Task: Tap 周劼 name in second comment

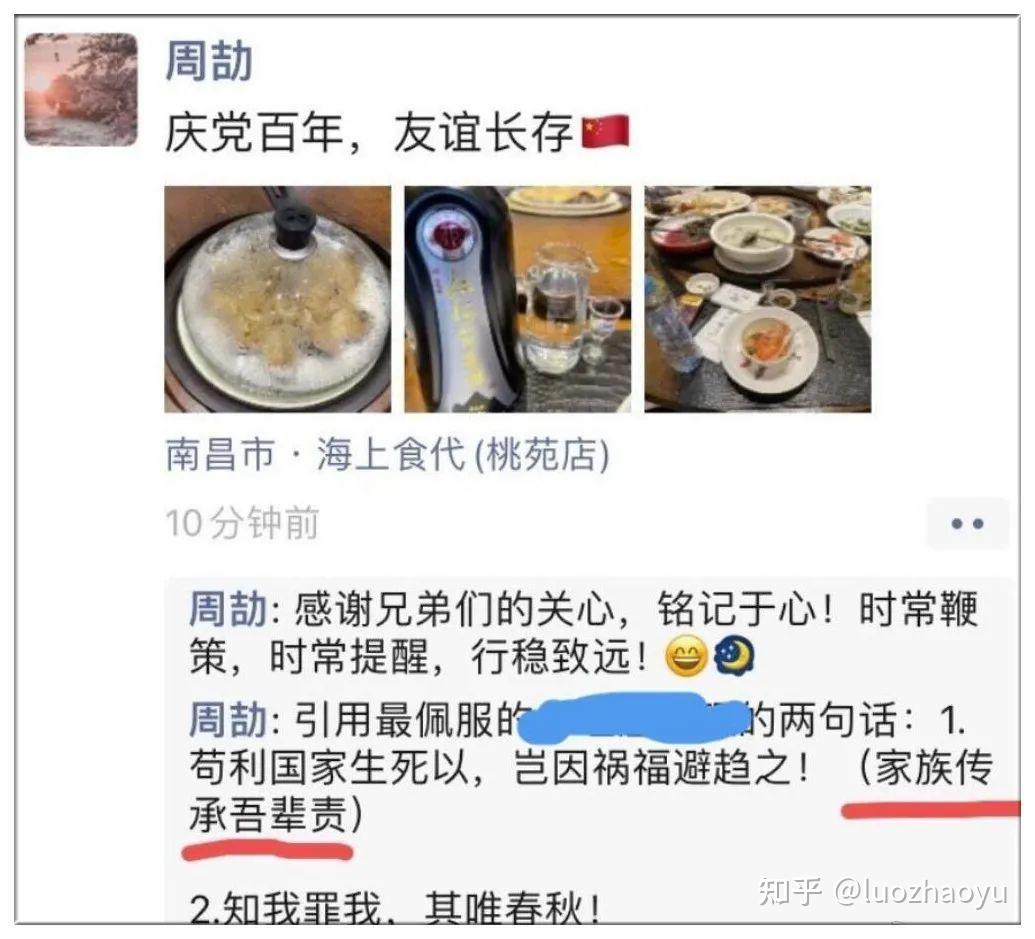Action: 228,719
